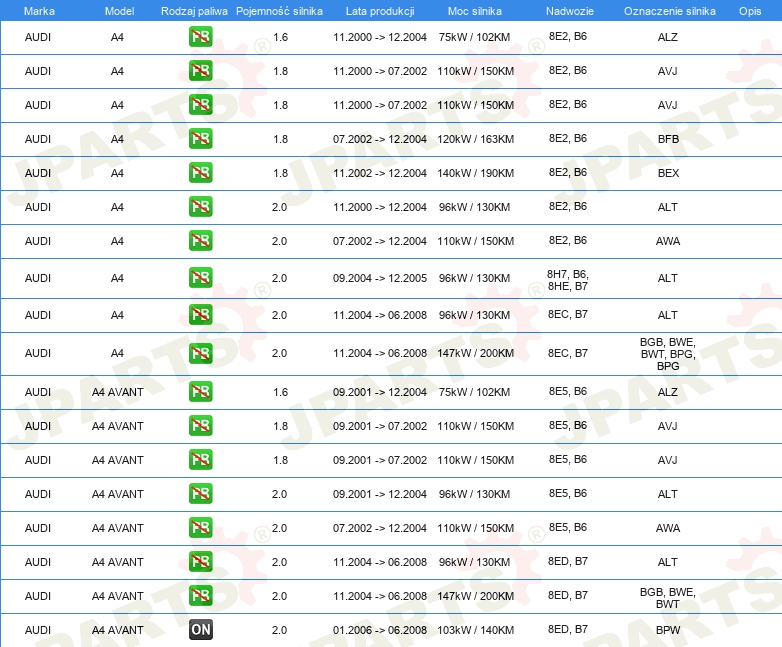Click petrol icon in the 8ED, B7 147kW row

(200, 595)
